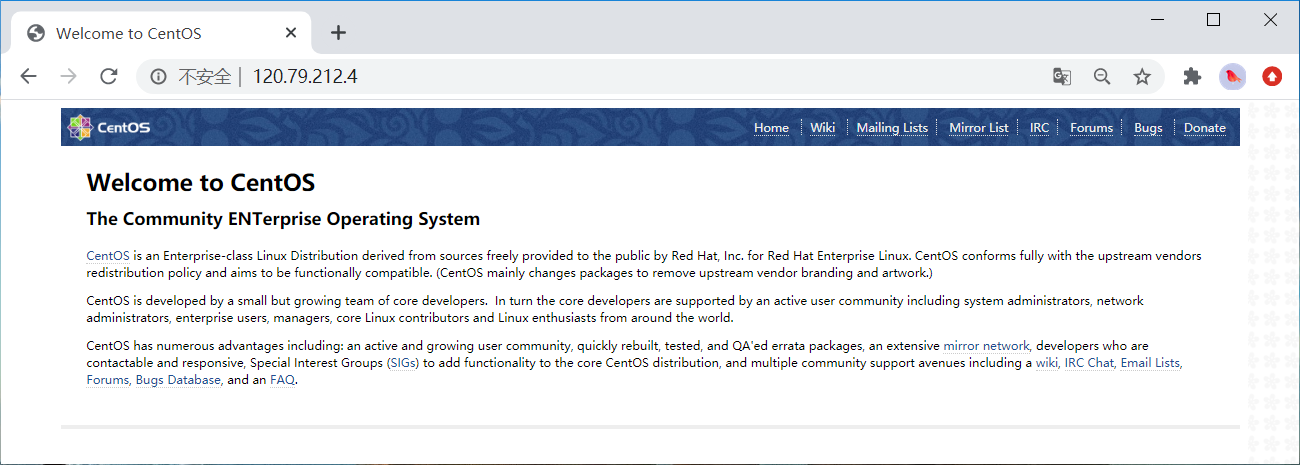
Task: Click the red update arrow icon
Action: (x=1272, y=76)
